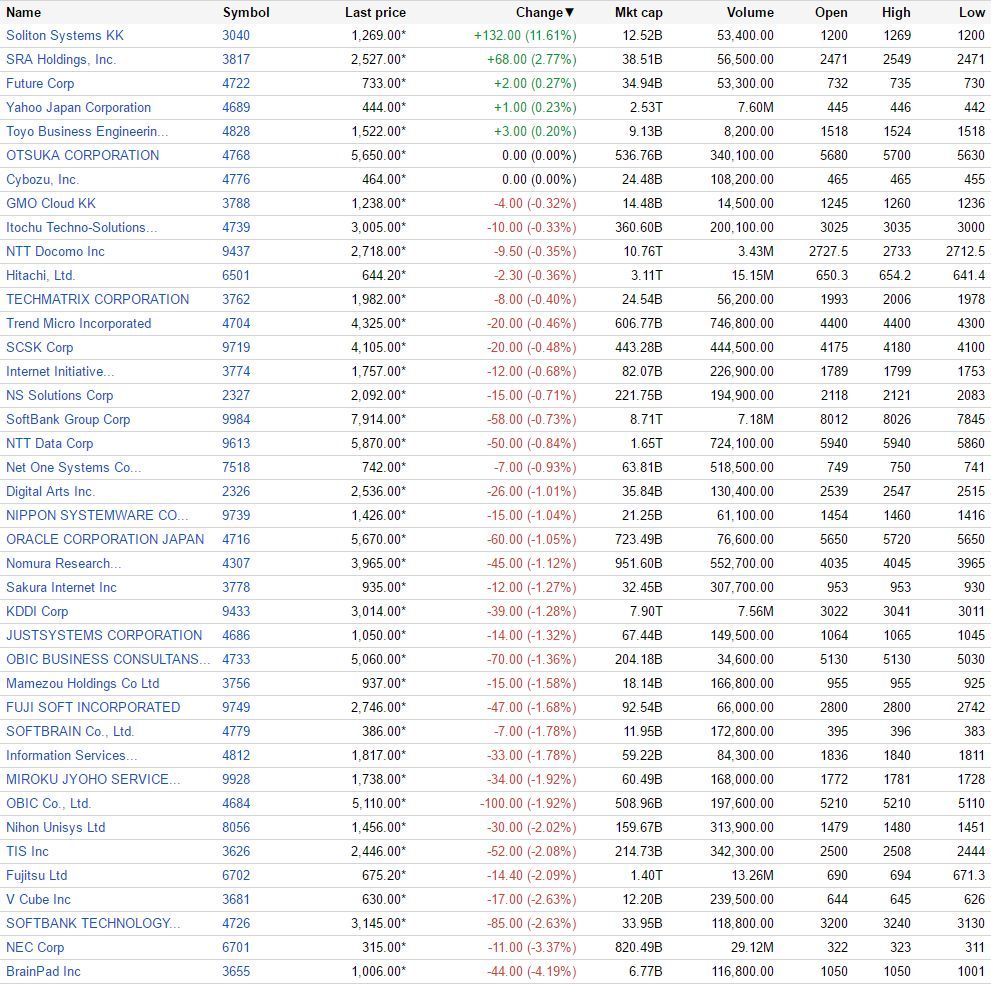This screenshot has height=985, width=991.
Task: Open the OBIC Co., Ltd. link
Action: [49, 804]
